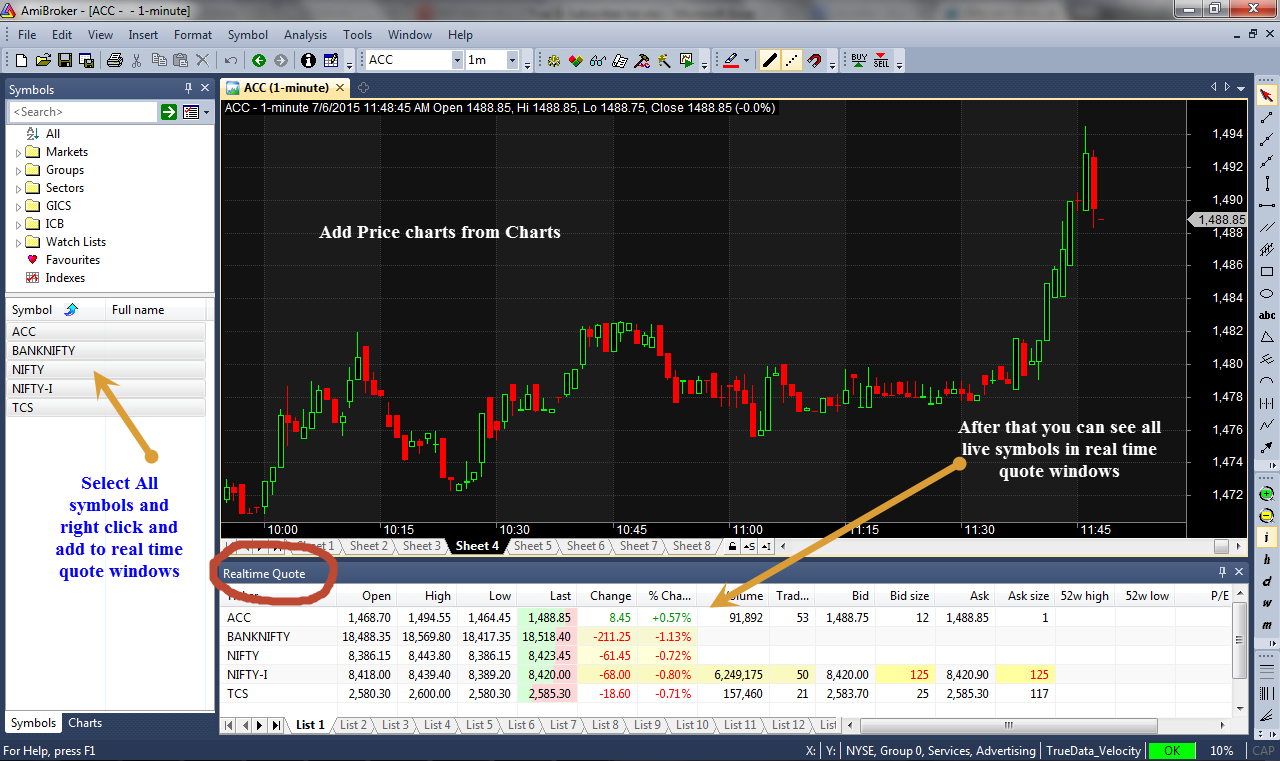Screen dimensions: 1280x761
Task: Click the Print icon in toolbar
Action: pyautogui.click(x=115, y=60)
